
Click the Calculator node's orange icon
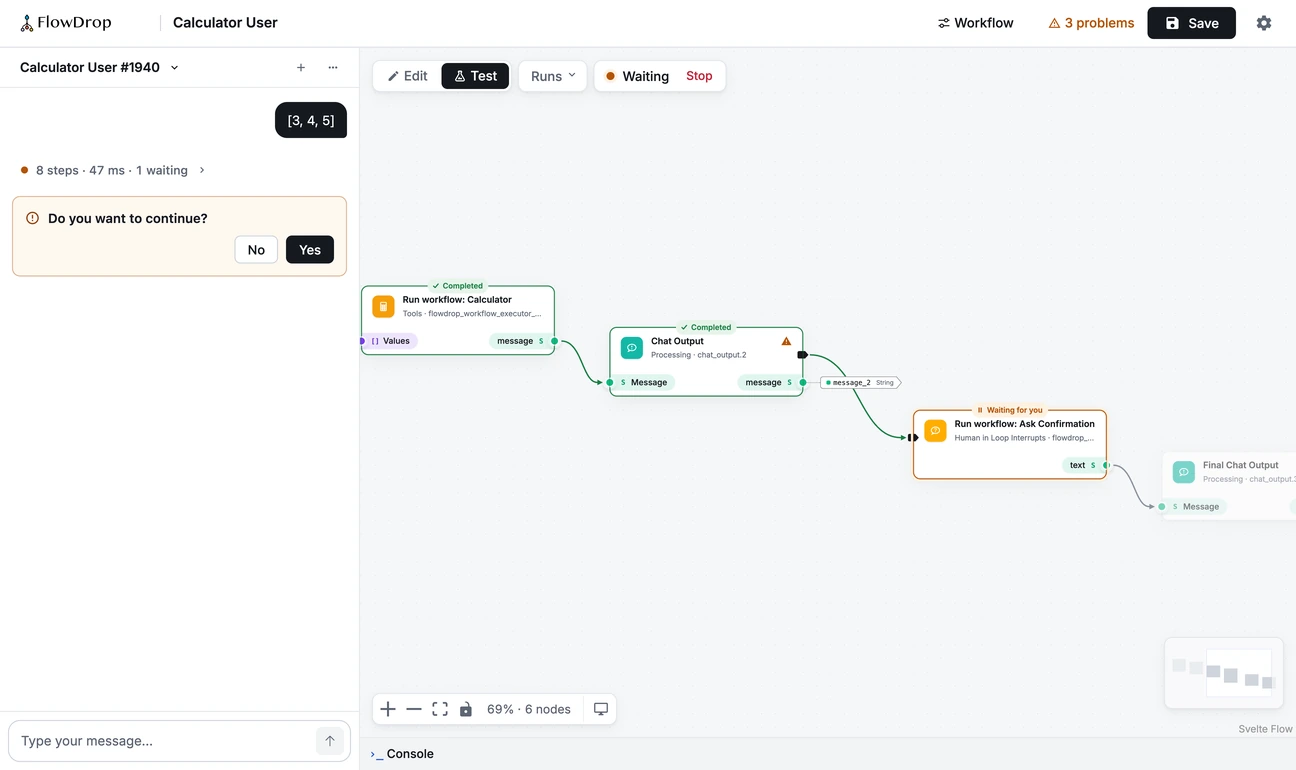[383, 306]
